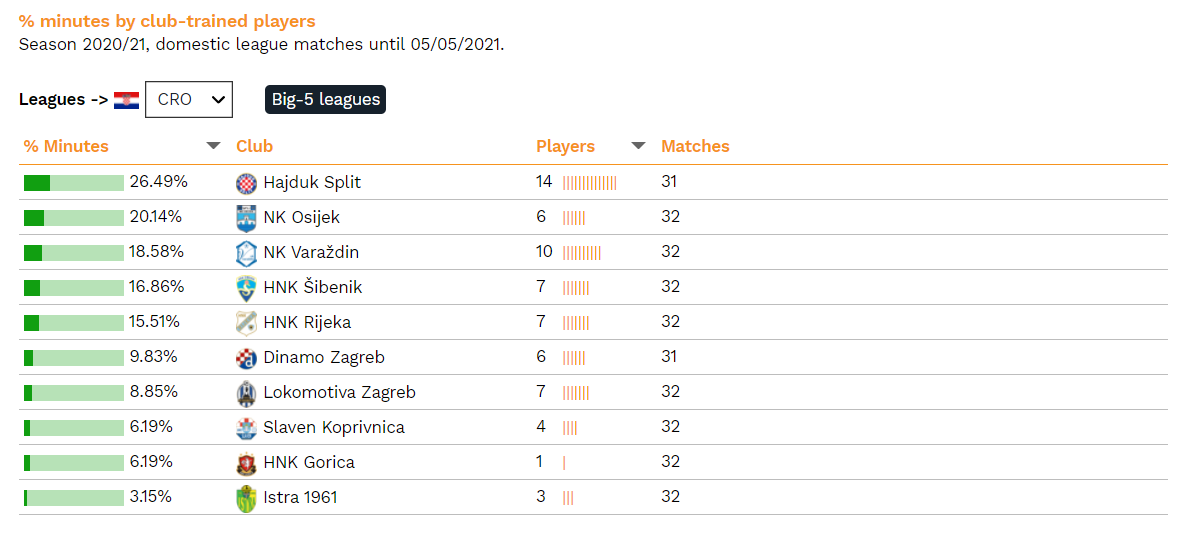The image size is (1190, 537).
Task: Sort by % Minutes arrow
Action: pos(213,146)
